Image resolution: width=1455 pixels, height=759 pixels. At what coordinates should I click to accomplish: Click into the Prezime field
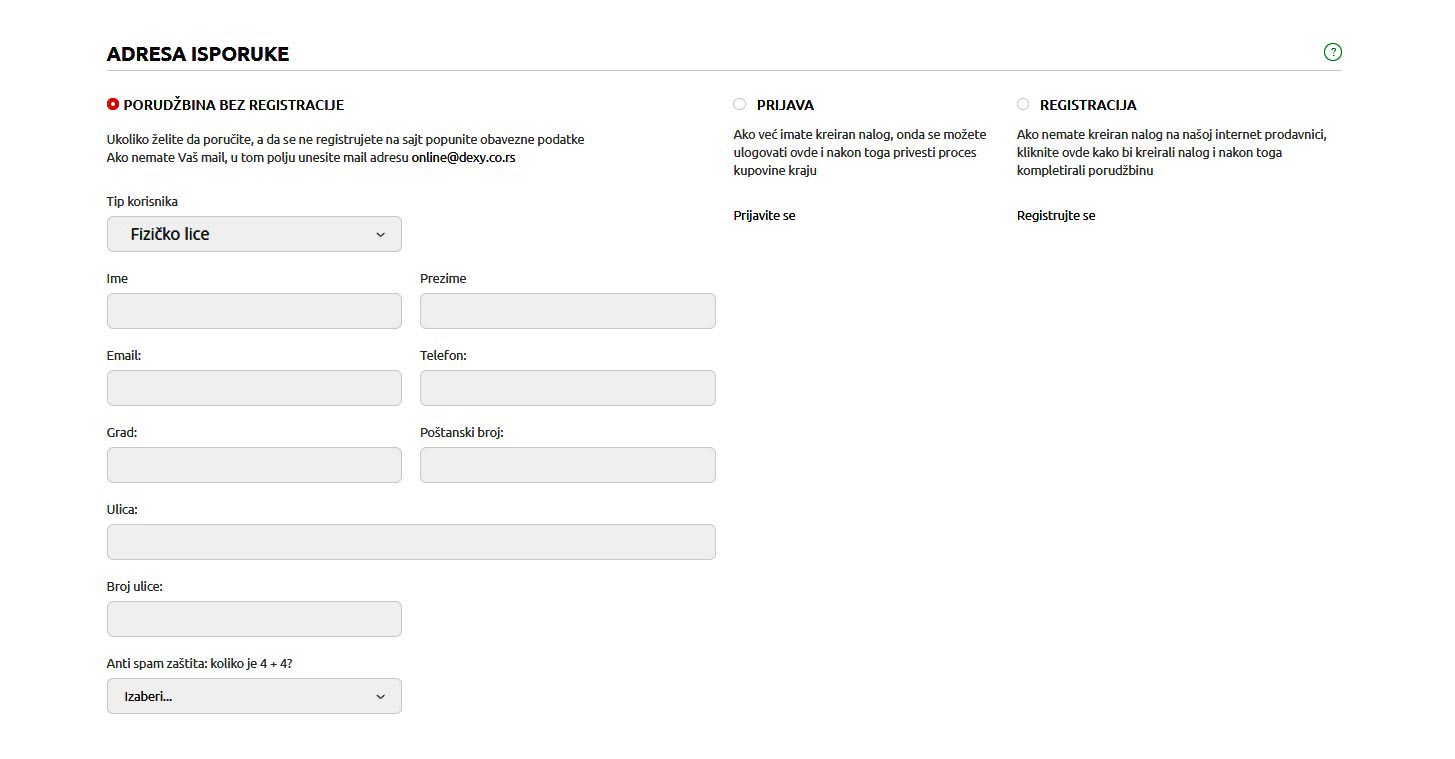click(568, 311)
